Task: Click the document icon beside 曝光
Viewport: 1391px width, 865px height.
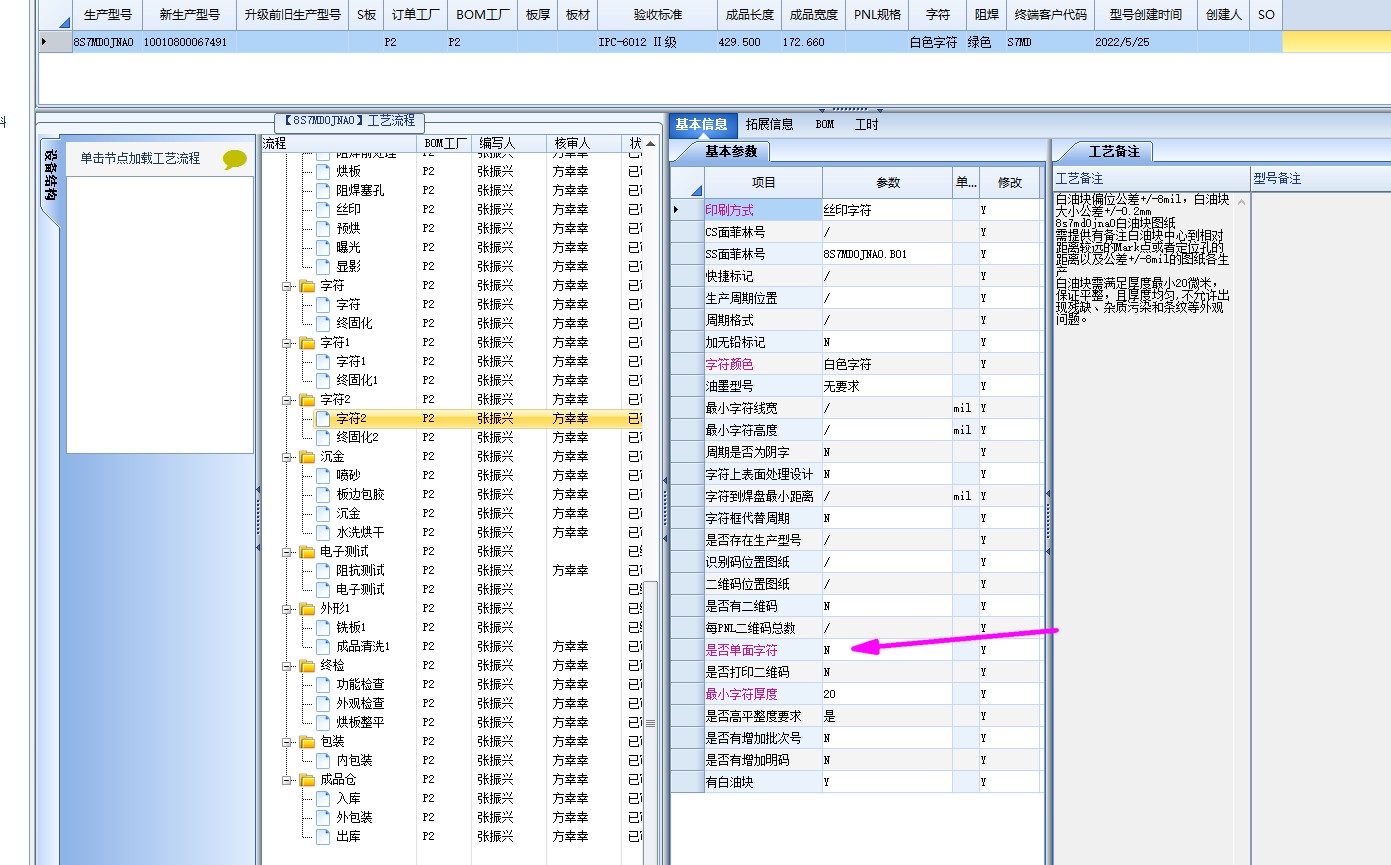Action: (x=323, y=248)
